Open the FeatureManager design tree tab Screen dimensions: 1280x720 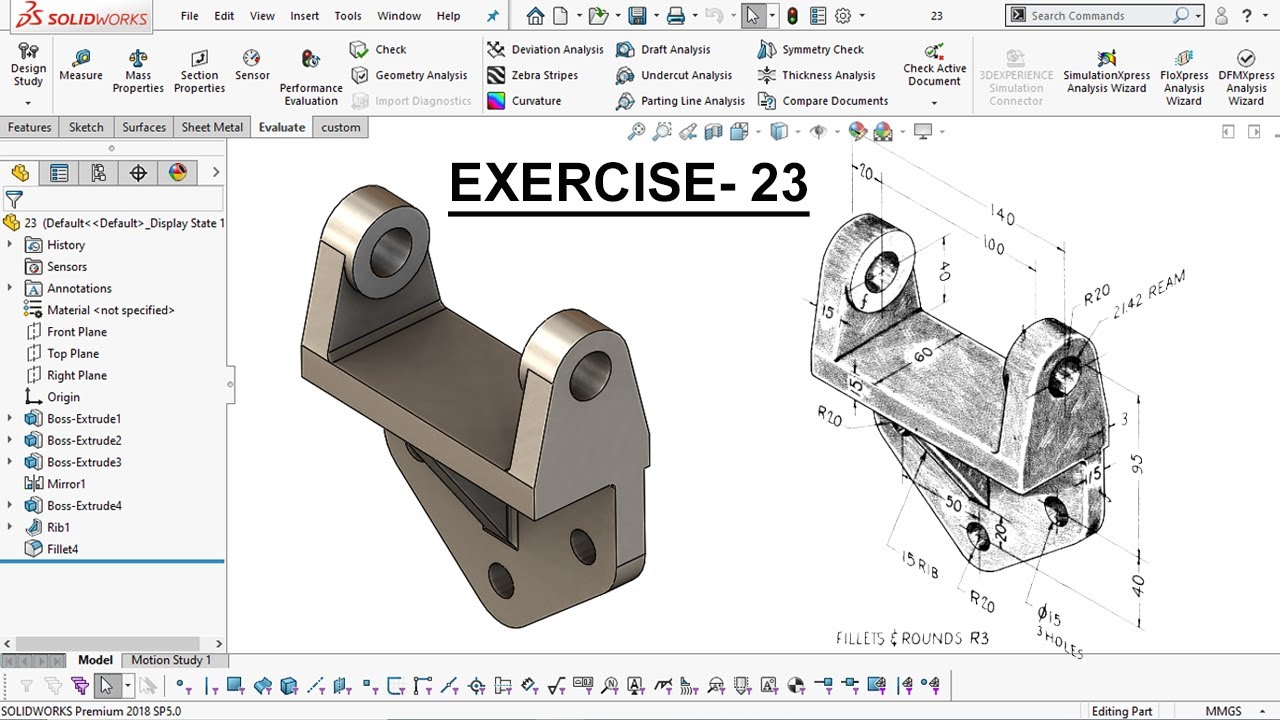tap(20, 173)
